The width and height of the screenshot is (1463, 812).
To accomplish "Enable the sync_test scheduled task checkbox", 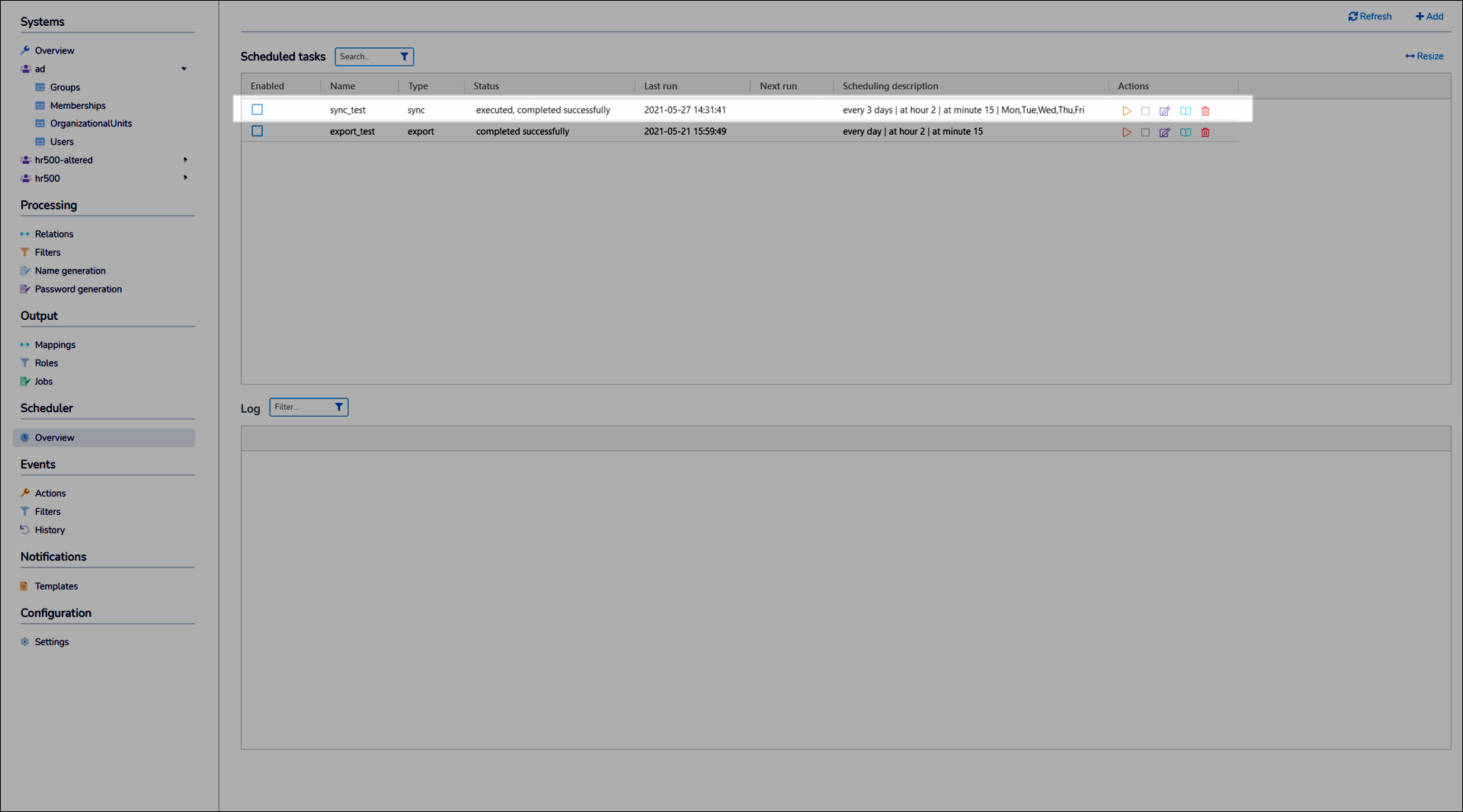I will pyautogui.click(x=258, y=110).
